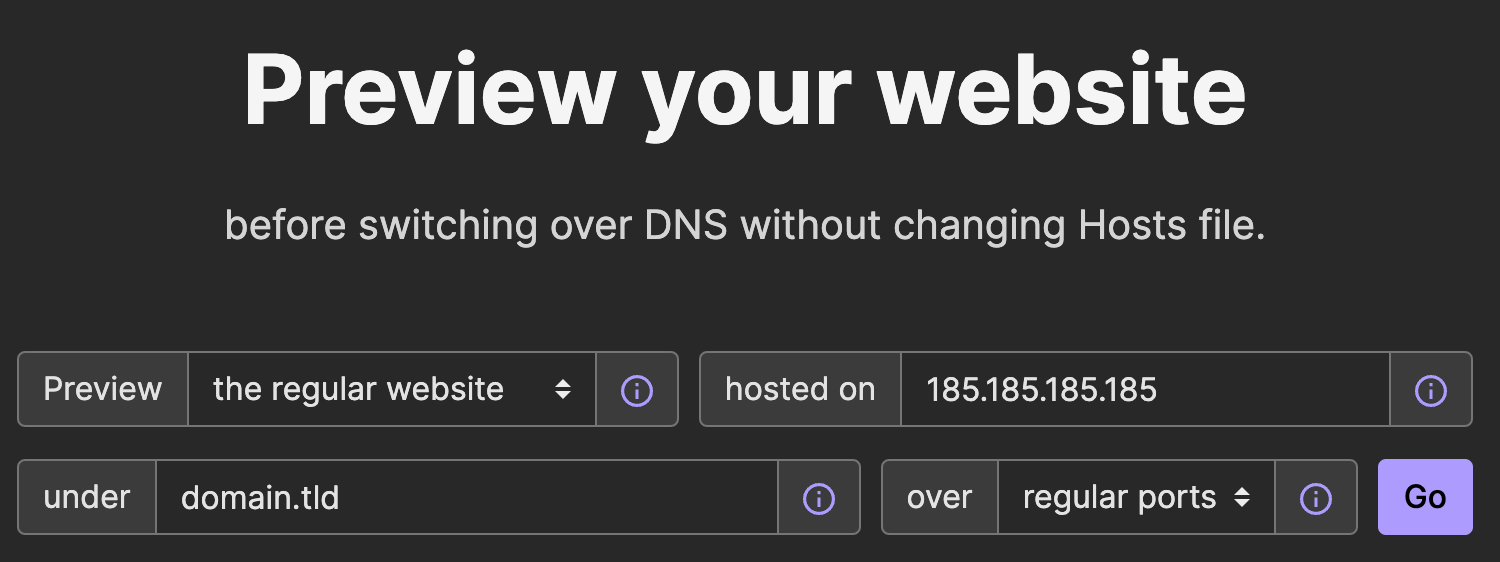The width and height of the screenshot is (1500, 562).
Task: Click the info icon beside the domain.tld field
Action: pyautogui.click(x=819, y=498)
